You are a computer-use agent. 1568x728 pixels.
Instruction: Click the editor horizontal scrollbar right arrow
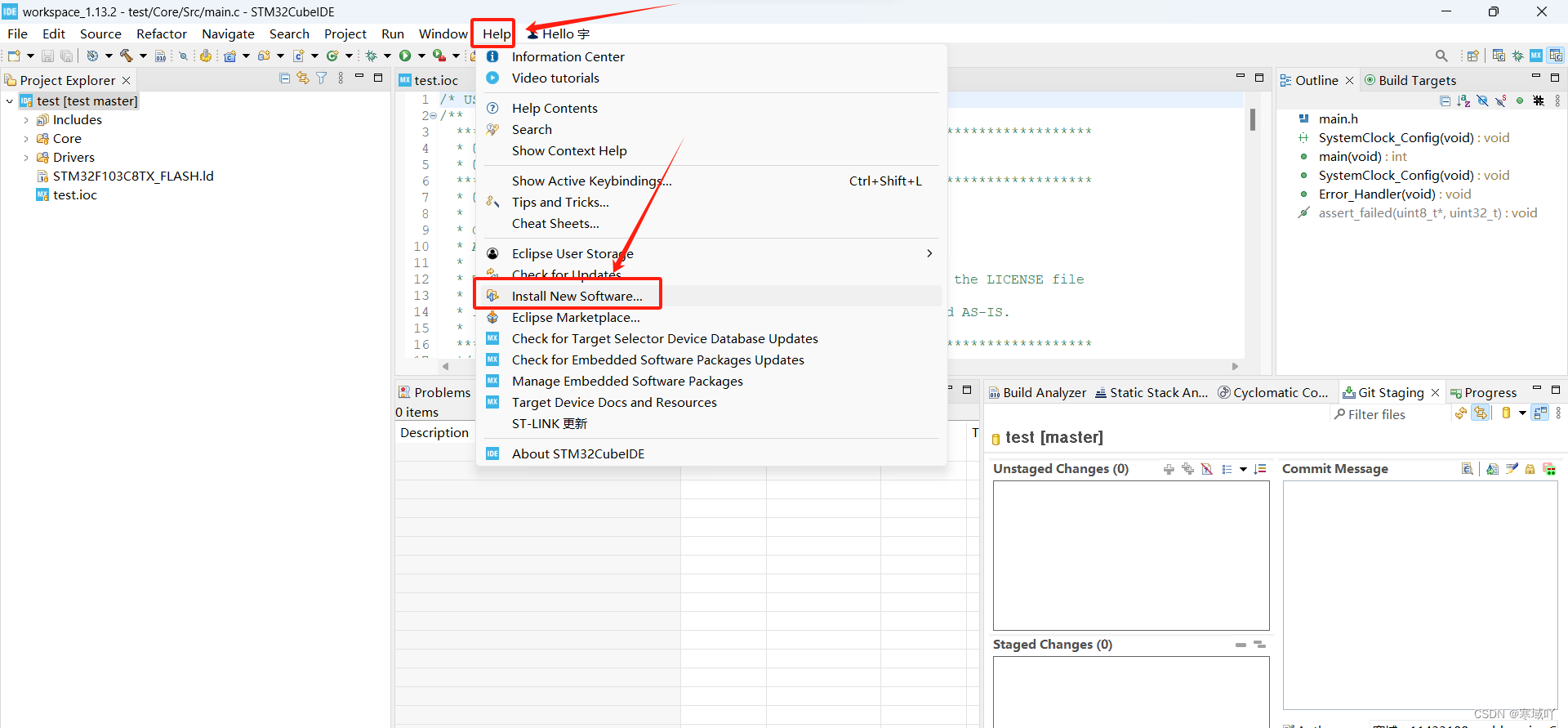[1235, 366]
